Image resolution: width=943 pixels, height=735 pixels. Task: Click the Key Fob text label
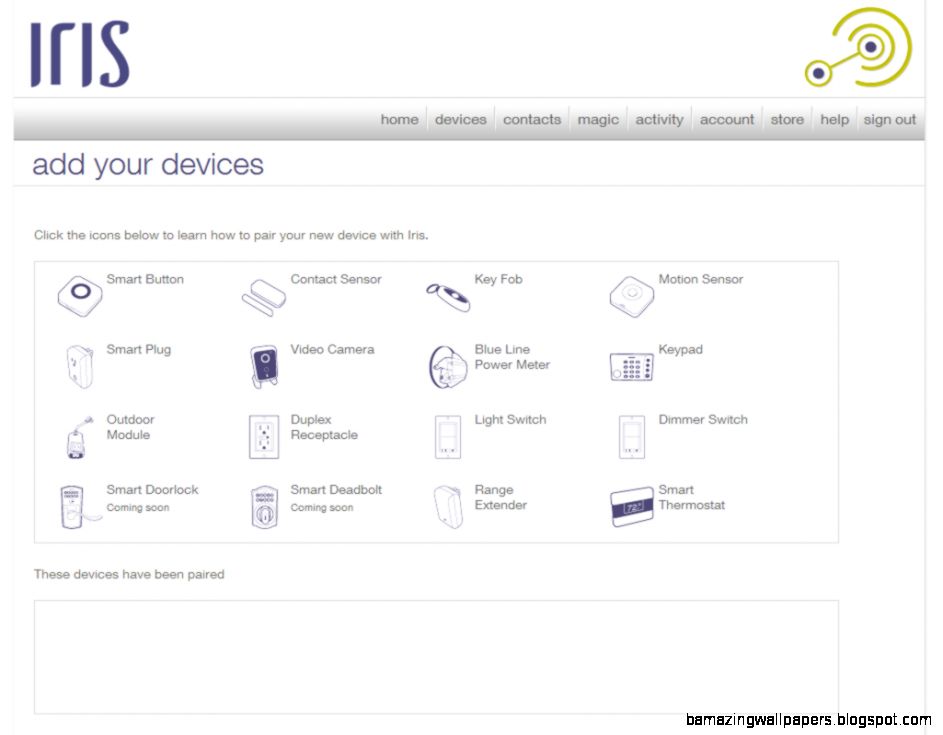[498, 280]
